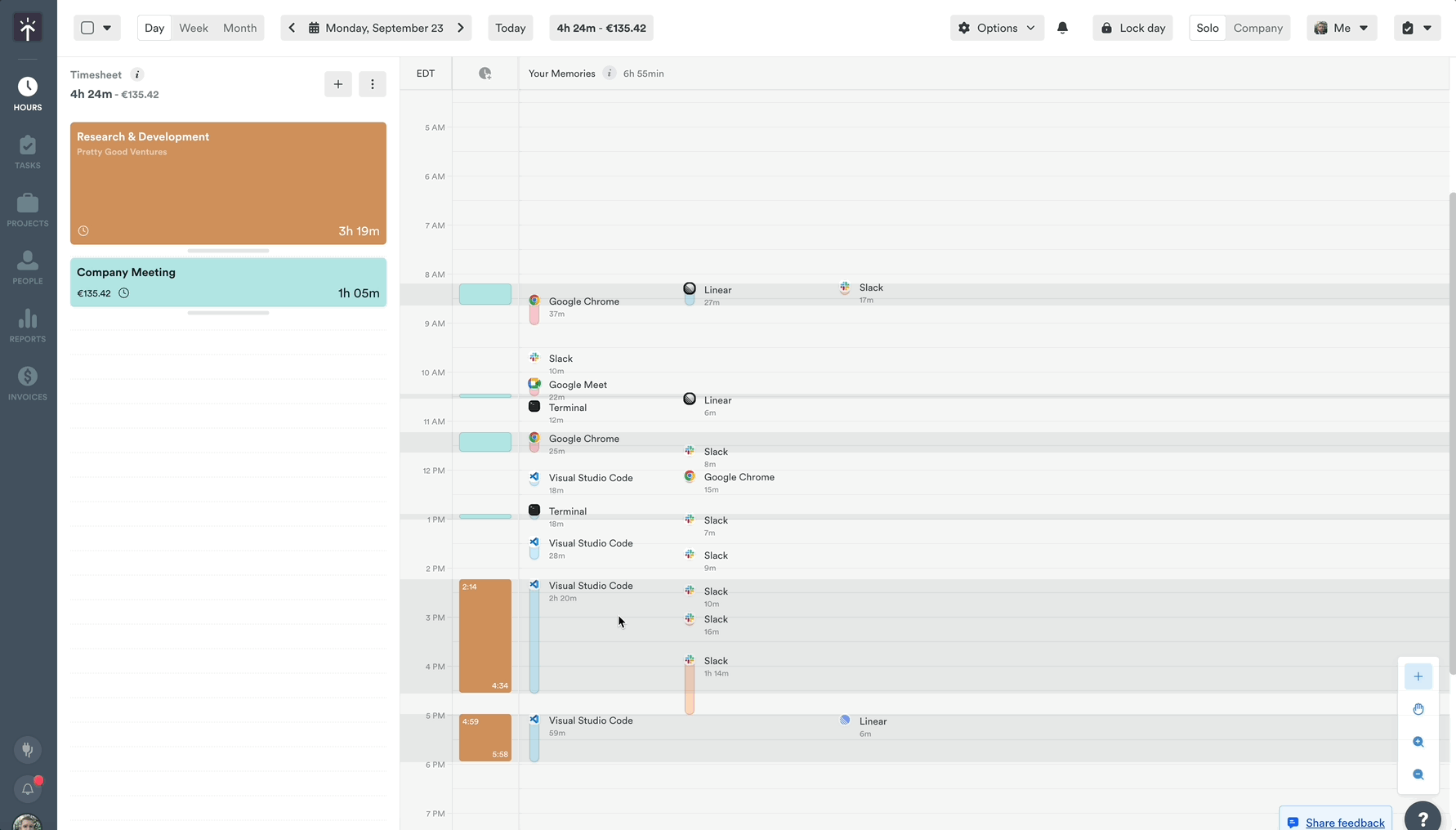The height and width of the screenshot is (830, 1456).
Task: Switch to Company view
Action: point(1257,28)
